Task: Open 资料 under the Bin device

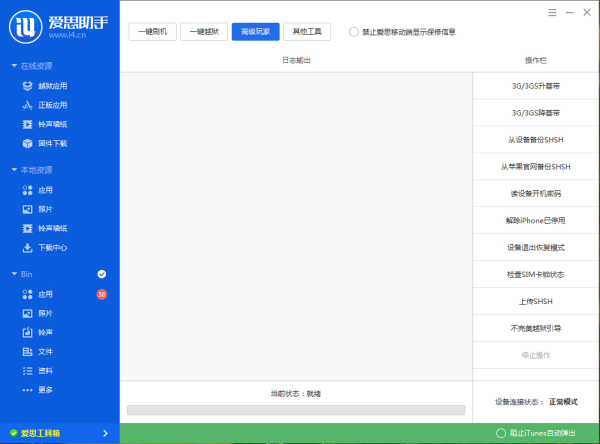Action: (x=45, y=370)
